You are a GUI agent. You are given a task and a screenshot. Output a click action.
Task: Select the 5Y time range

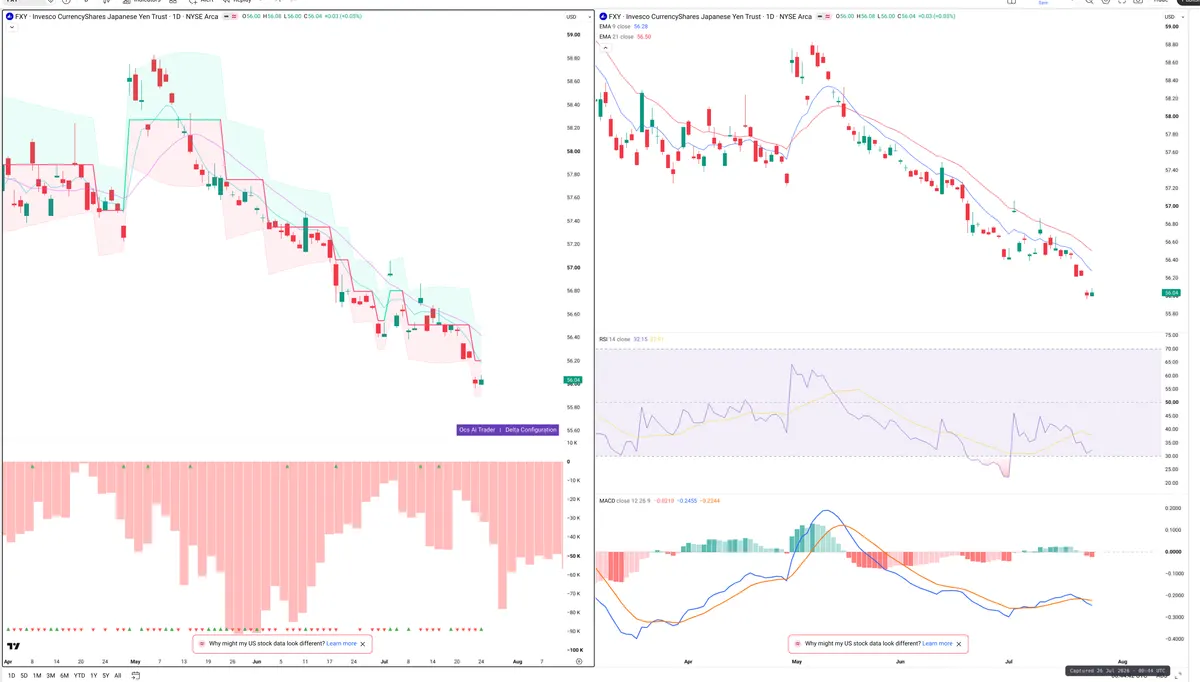coord(105,675)
